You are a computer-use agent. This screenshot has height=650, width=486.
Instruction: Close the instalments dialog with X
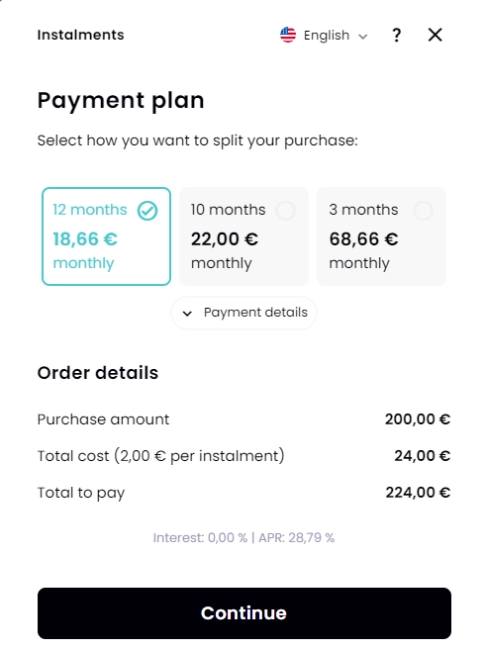435,35
